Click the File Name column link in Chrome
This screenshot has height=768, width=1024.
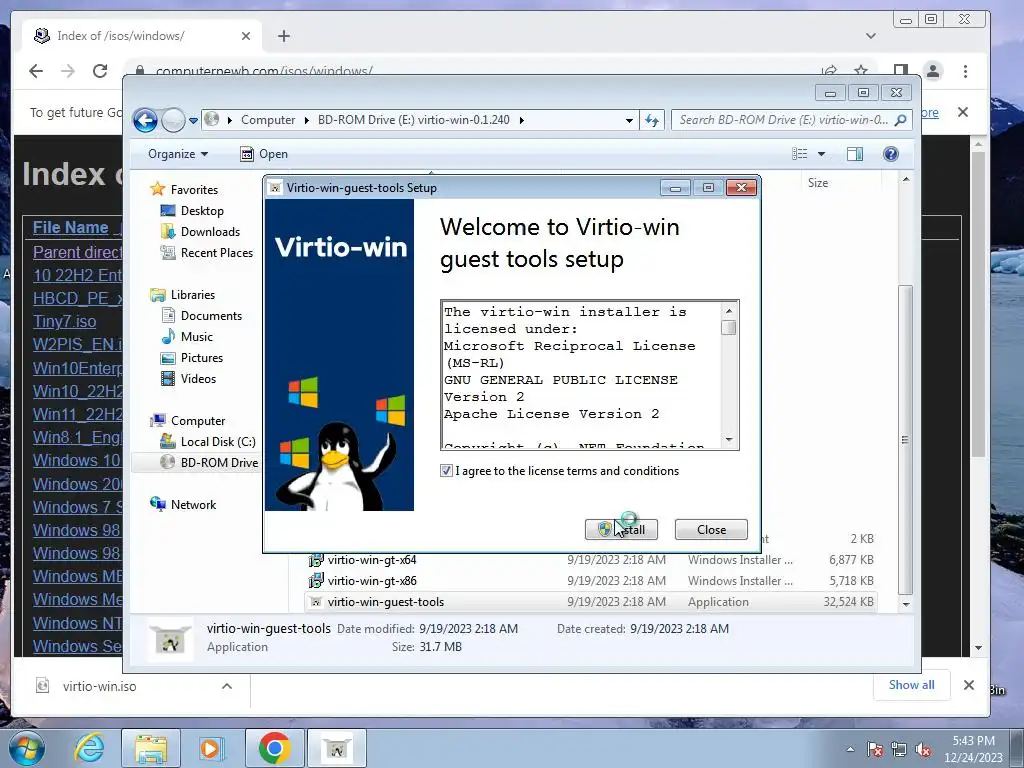[x=71, y=228]
